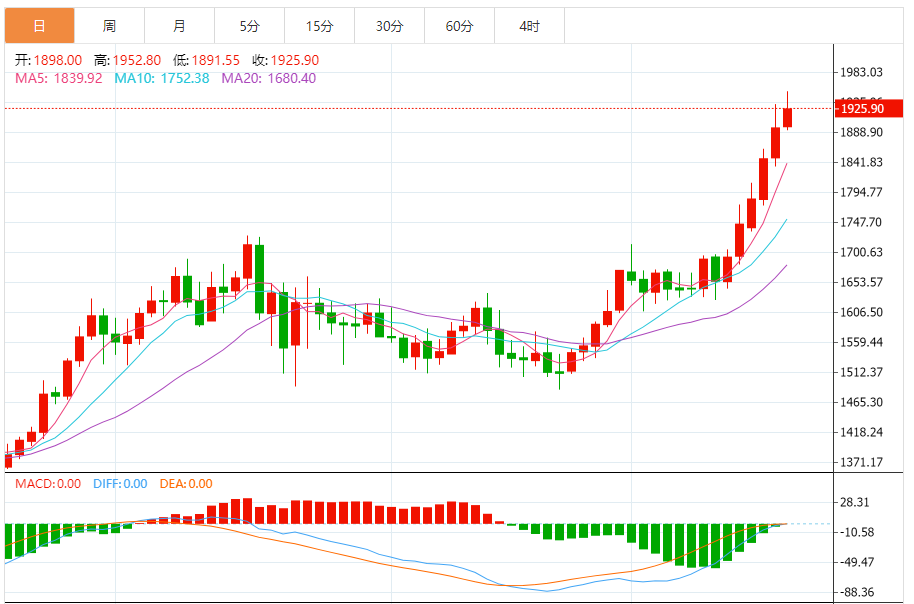The height and width of the screenshot is (604, 914).
Task: Choose the 30分 timeframe tab
Action: [389, 26]
